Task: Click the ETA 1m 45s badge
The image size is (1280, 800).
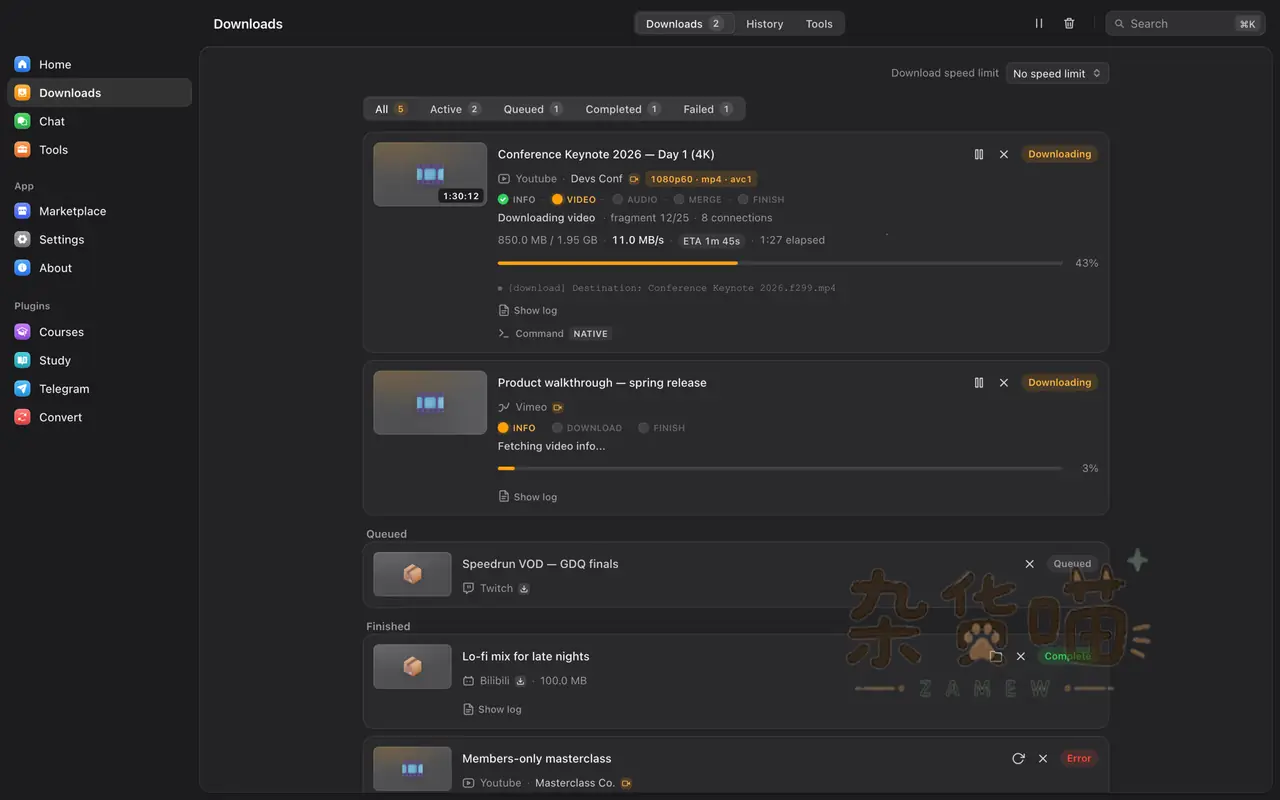Action: tap(711, 241)
